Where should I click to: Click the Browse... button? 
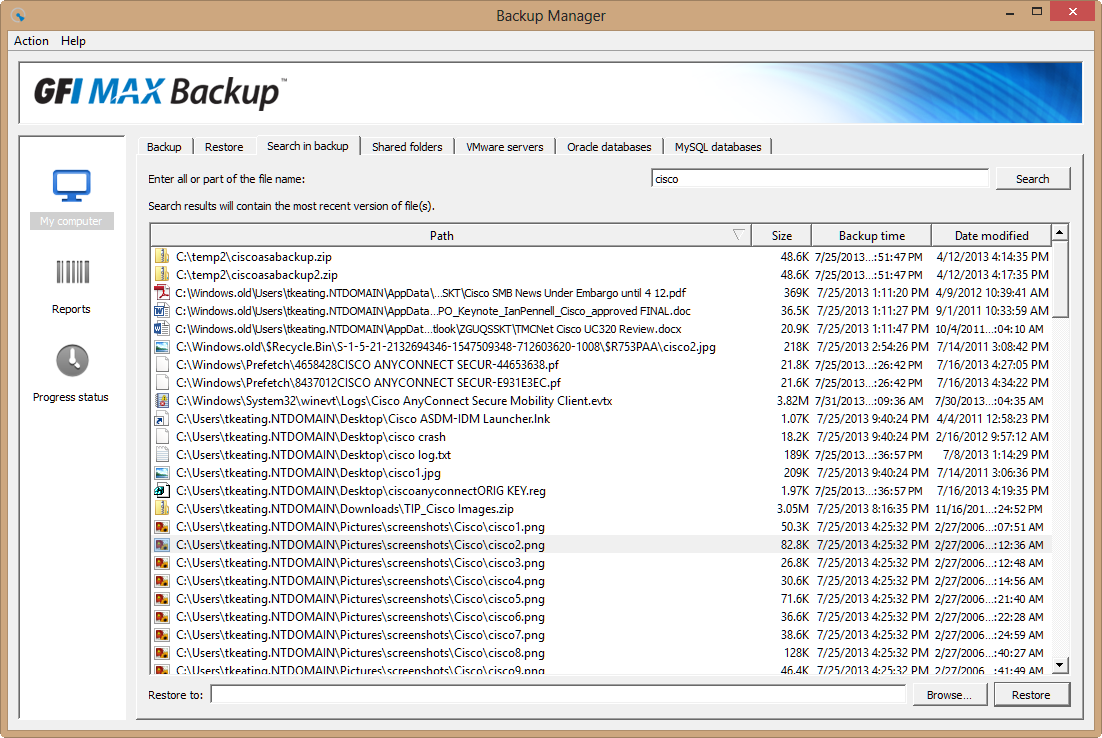click(x=948, y=695)
